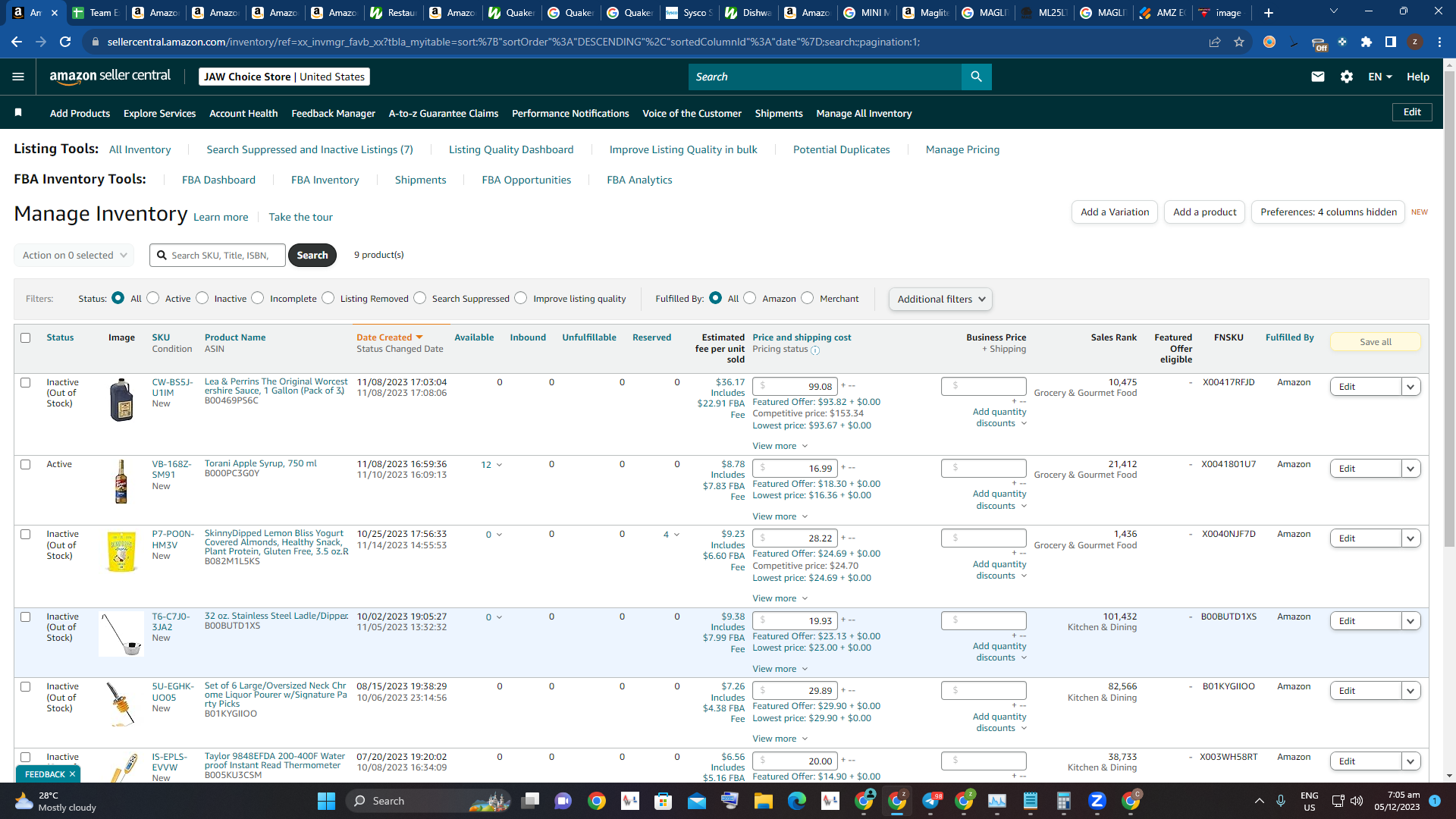Click the Search SKU, Title, ISBN field
1456x819 pixels.
tap(218, 256)
